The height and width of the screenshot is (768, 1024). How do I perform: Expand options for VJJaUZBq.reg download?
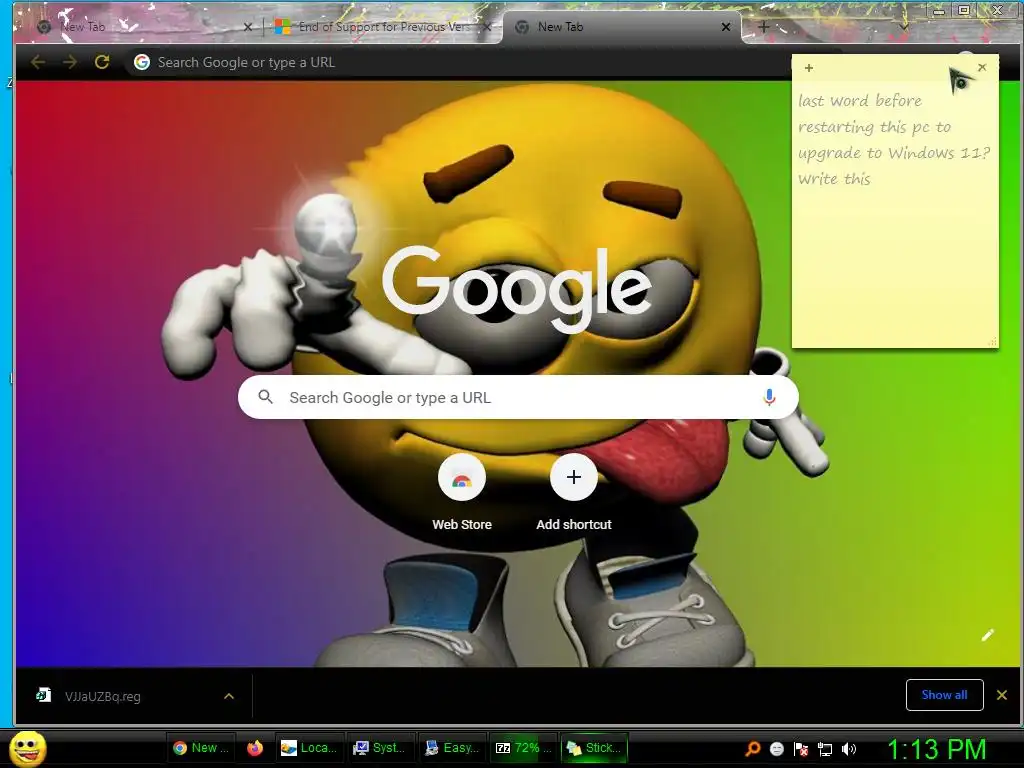coord(229,696)
